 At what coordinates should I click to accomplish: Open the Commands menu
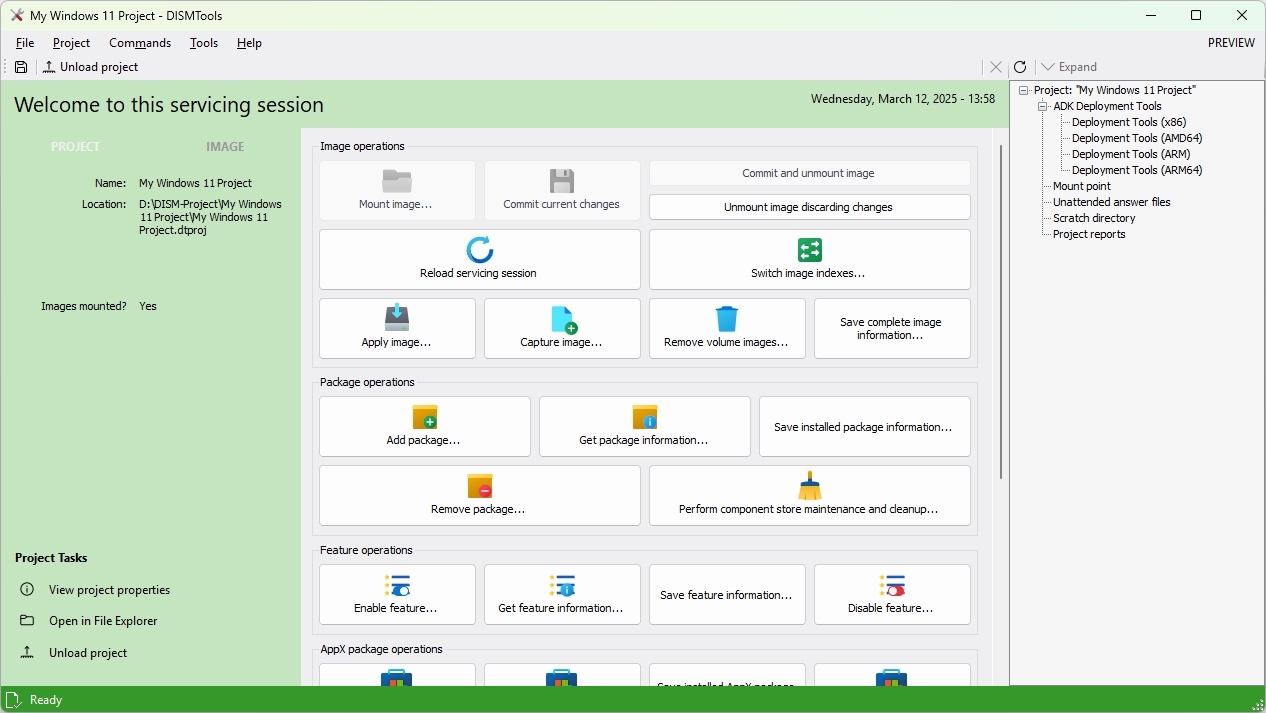point(140,43)
